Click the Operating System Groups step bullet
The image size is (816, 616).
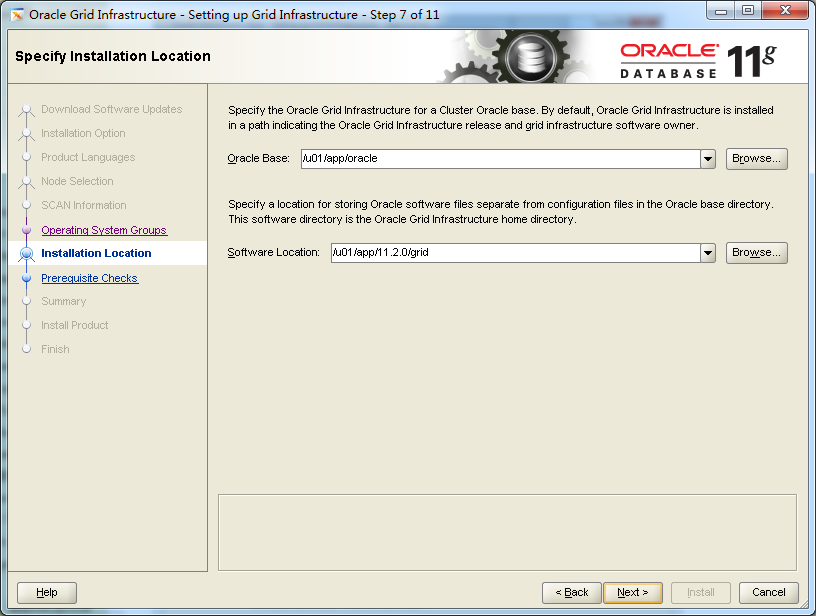tap(27, 230)
